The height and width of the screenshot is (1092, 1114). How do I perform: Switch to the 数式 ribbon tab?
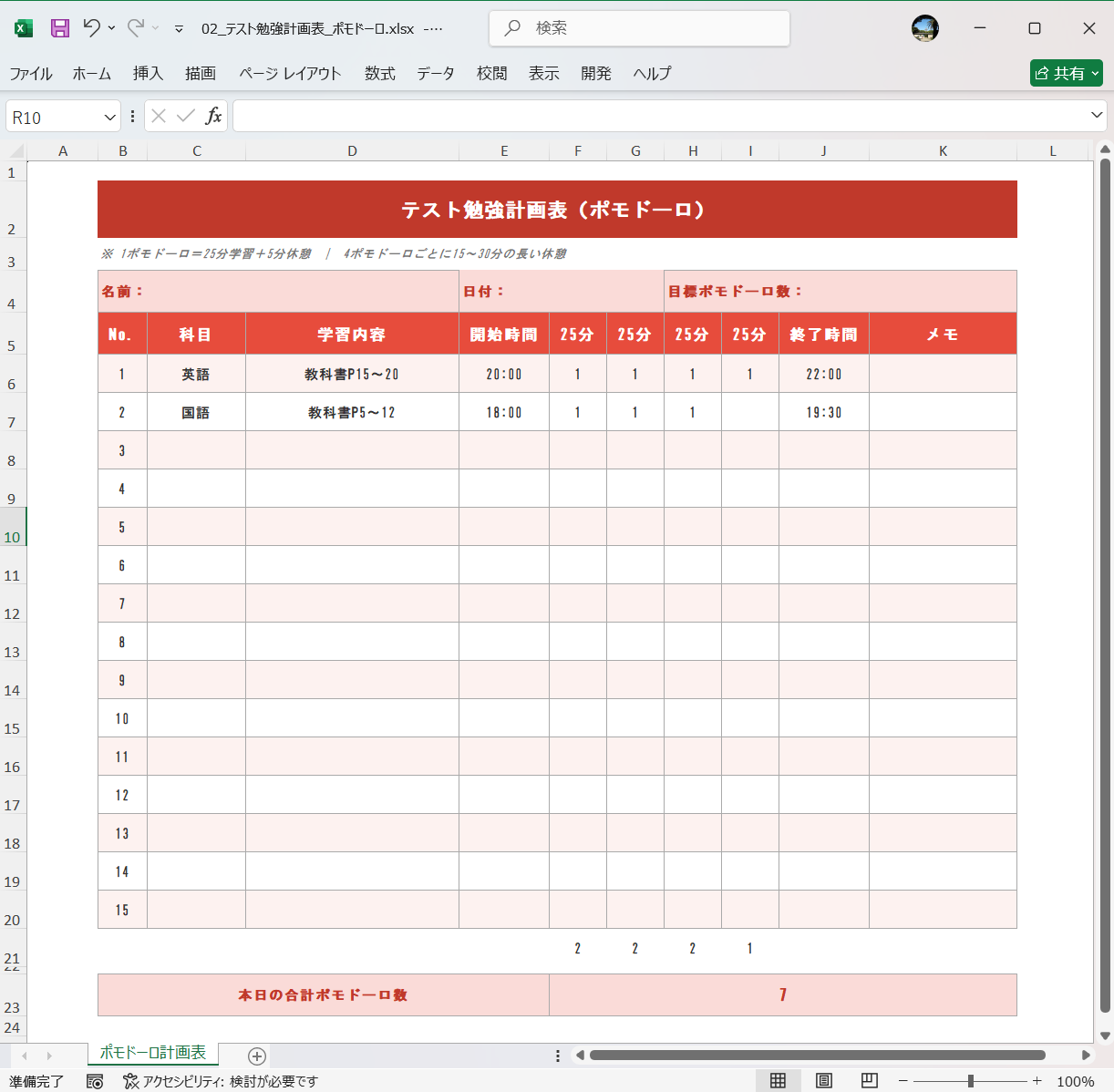click(x=379, y=74)
